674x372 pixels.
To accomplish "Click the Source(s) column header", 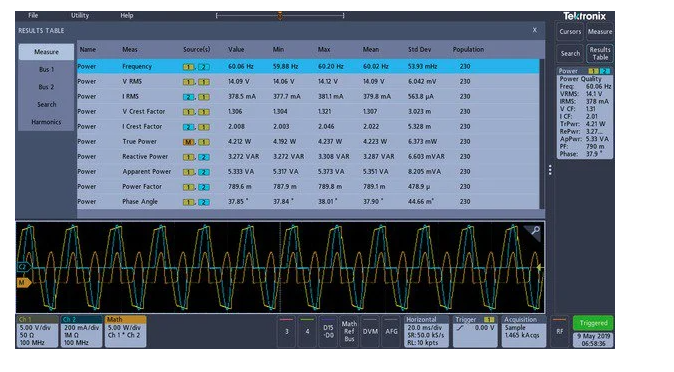I will click(197, 49).
